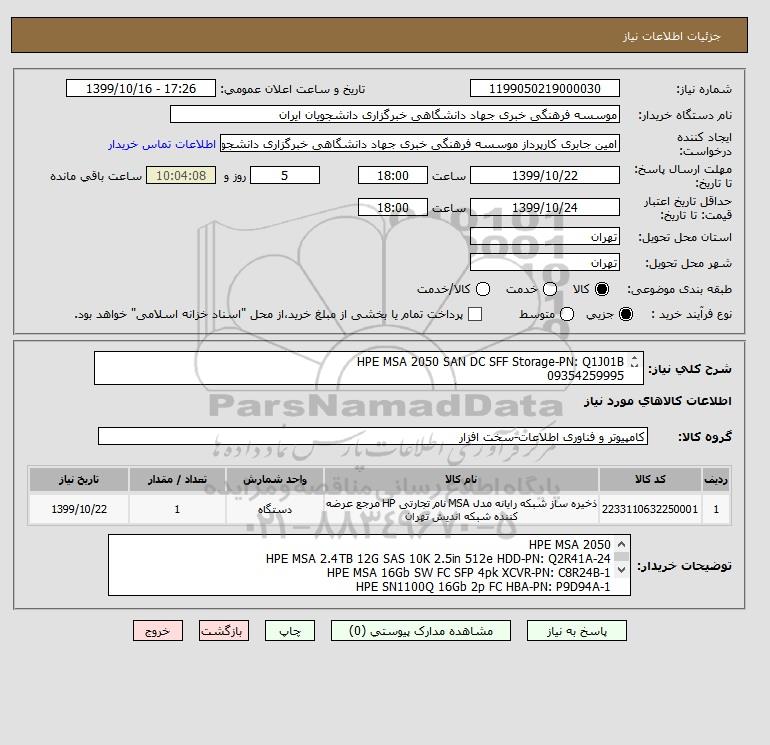Click the ردیف column header
Viewport: 770px width, 745px height.
pos(716,479)
